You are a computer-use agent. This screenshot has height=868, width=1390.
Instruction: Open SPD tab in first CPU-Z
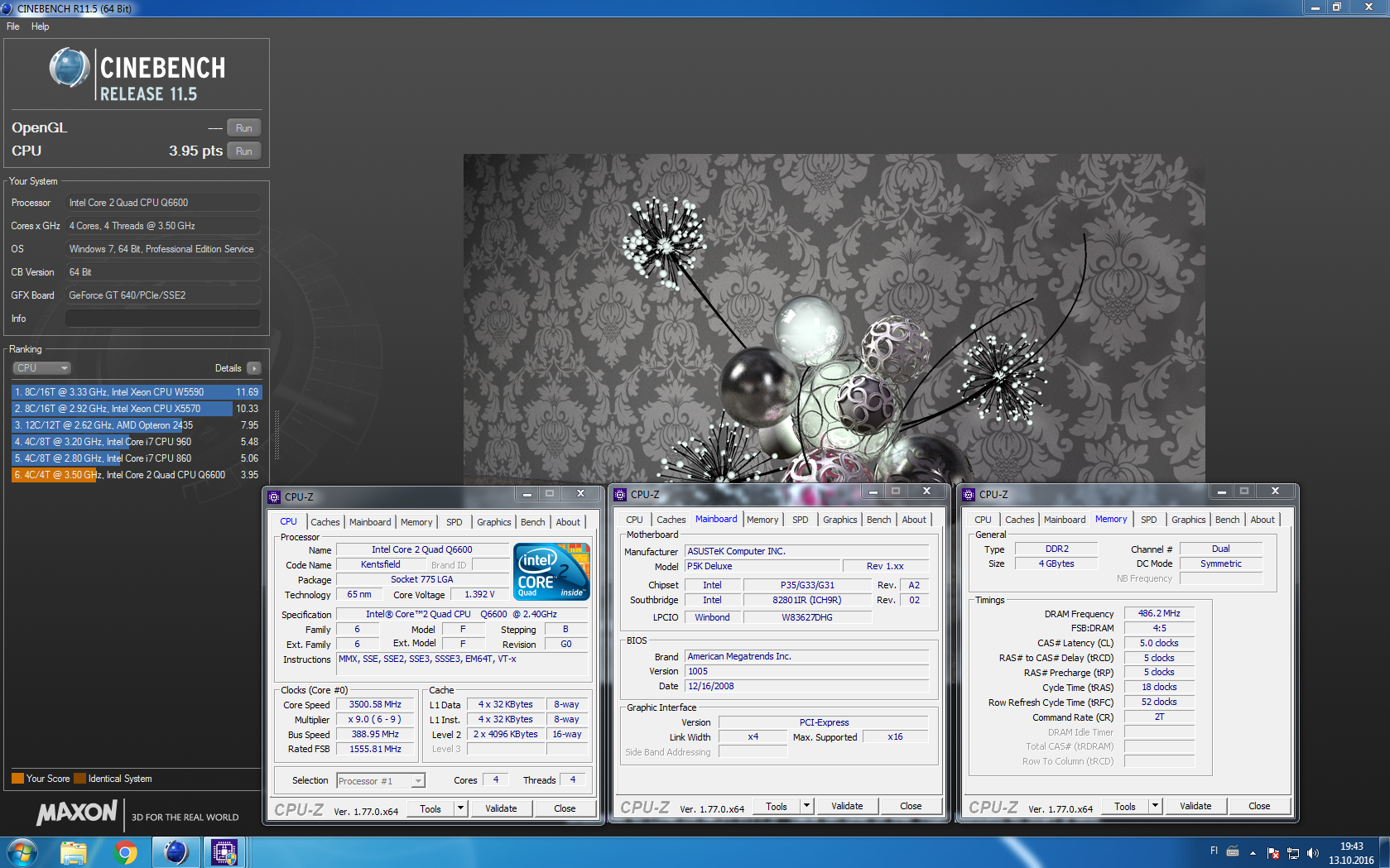(455, 522)
